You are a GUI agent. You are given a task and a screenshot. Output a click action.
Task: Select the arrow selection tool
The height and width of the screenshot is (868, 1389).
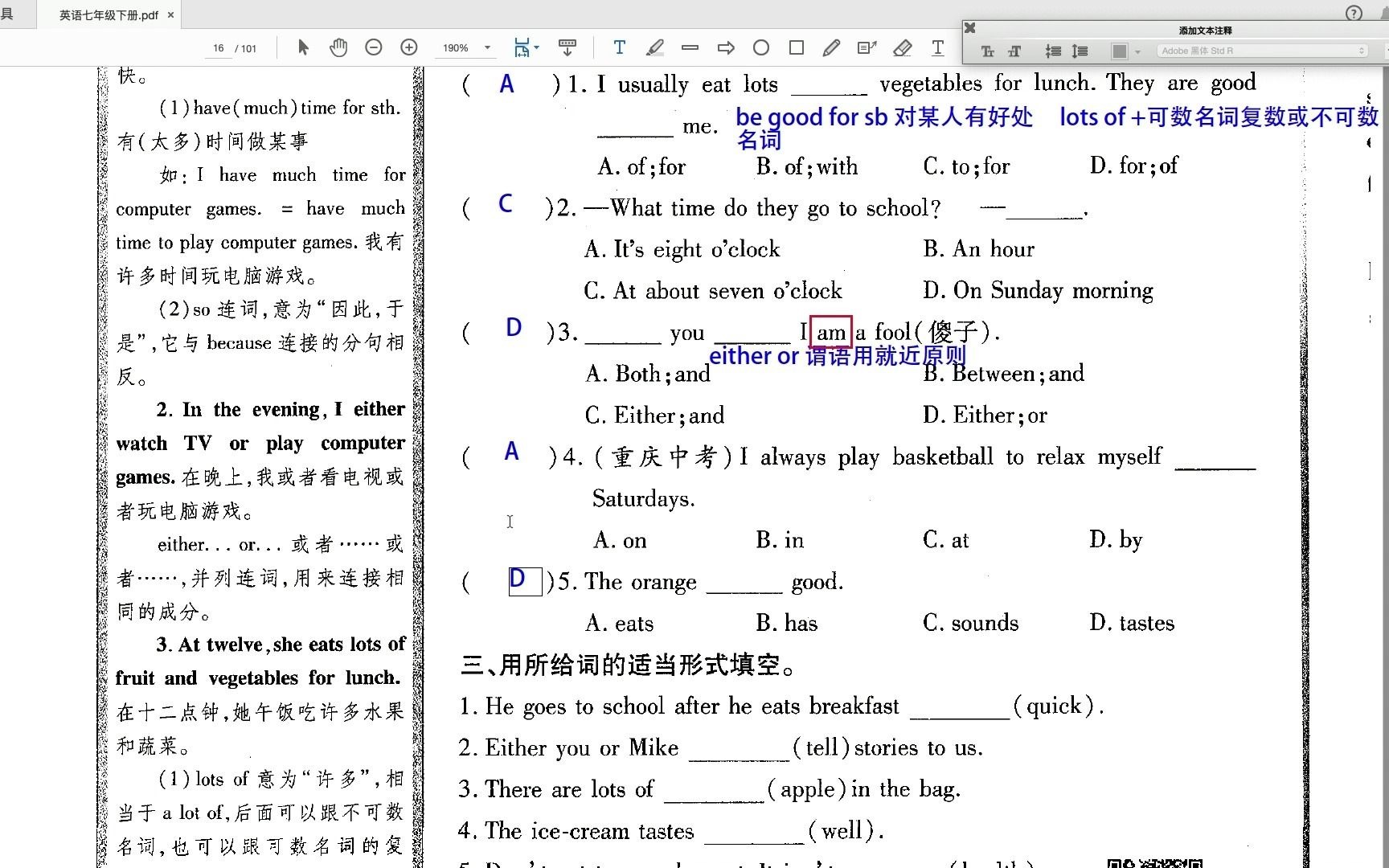(303, 47)
